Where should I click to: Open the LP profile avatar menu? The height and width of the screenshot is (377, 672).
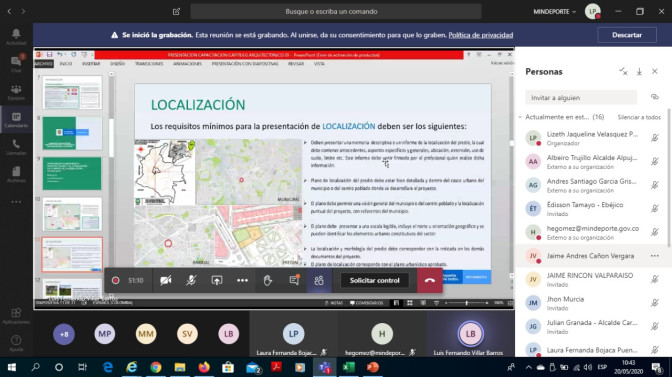[x=593, y=12]
